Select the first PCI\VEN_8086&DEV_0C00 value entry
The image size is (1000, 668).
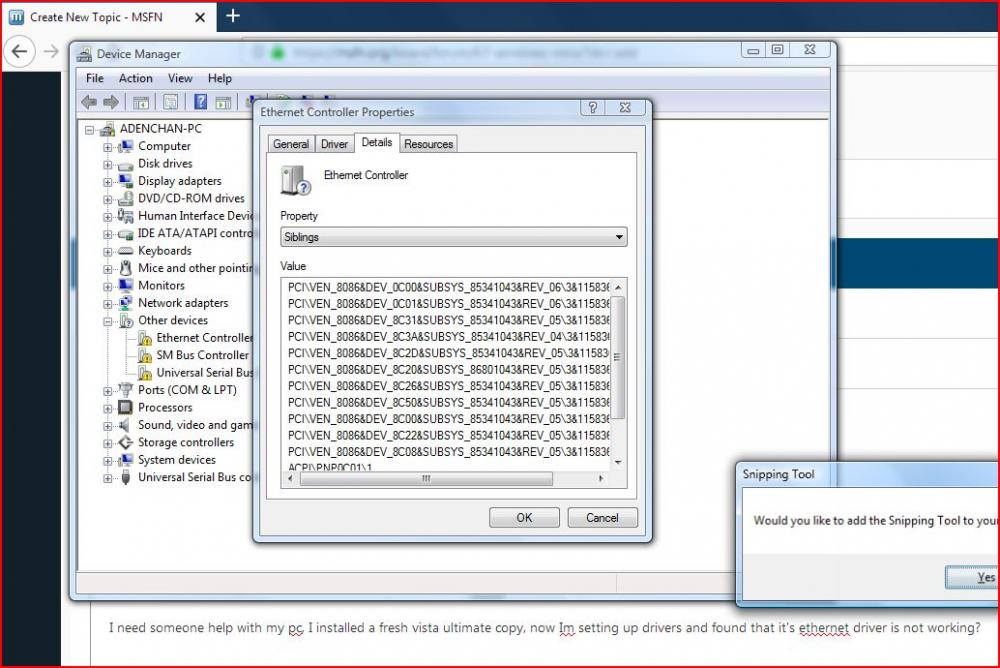pos(447,287)
